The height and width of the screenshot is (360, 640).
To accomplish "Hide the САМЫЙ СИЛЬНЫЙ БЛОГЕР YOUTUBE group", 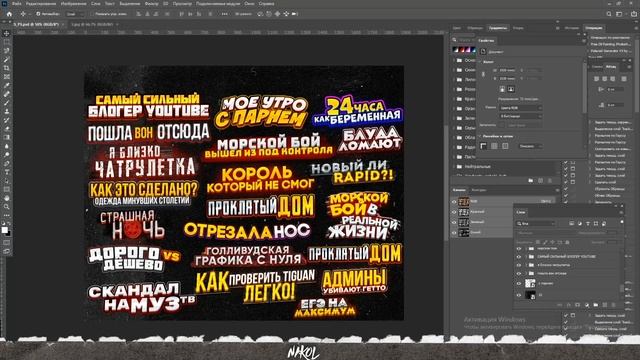I will 519,257.
